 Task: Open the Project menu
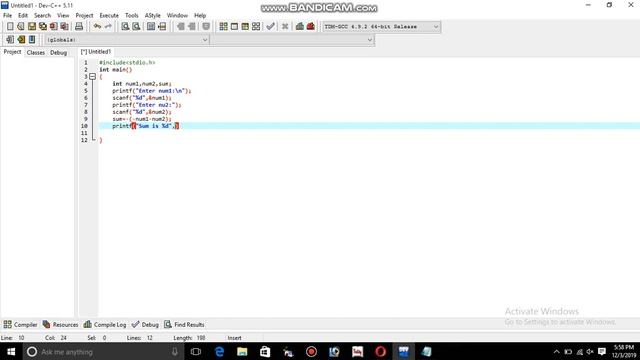point(84,16)
